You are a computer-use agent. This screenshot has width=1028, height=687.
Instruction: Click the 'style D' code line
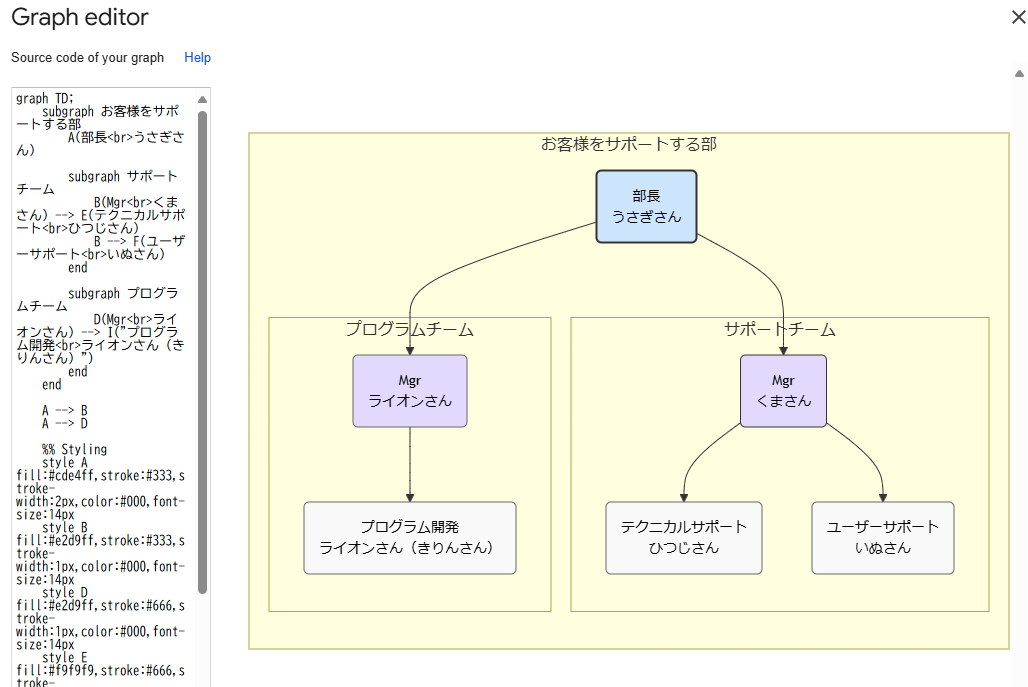(x=64, y=593)
